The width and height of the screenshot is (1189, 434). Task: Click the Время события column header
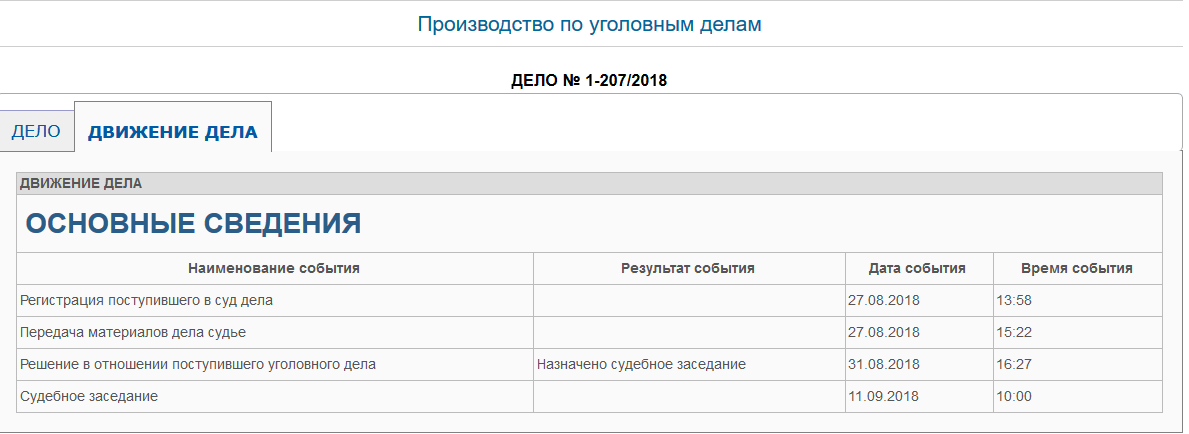pos(1077,268)
